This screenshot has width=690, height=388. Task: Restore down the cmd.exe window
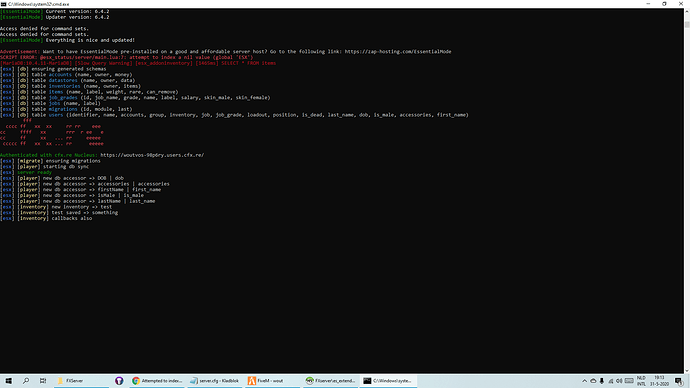(664, 4)
